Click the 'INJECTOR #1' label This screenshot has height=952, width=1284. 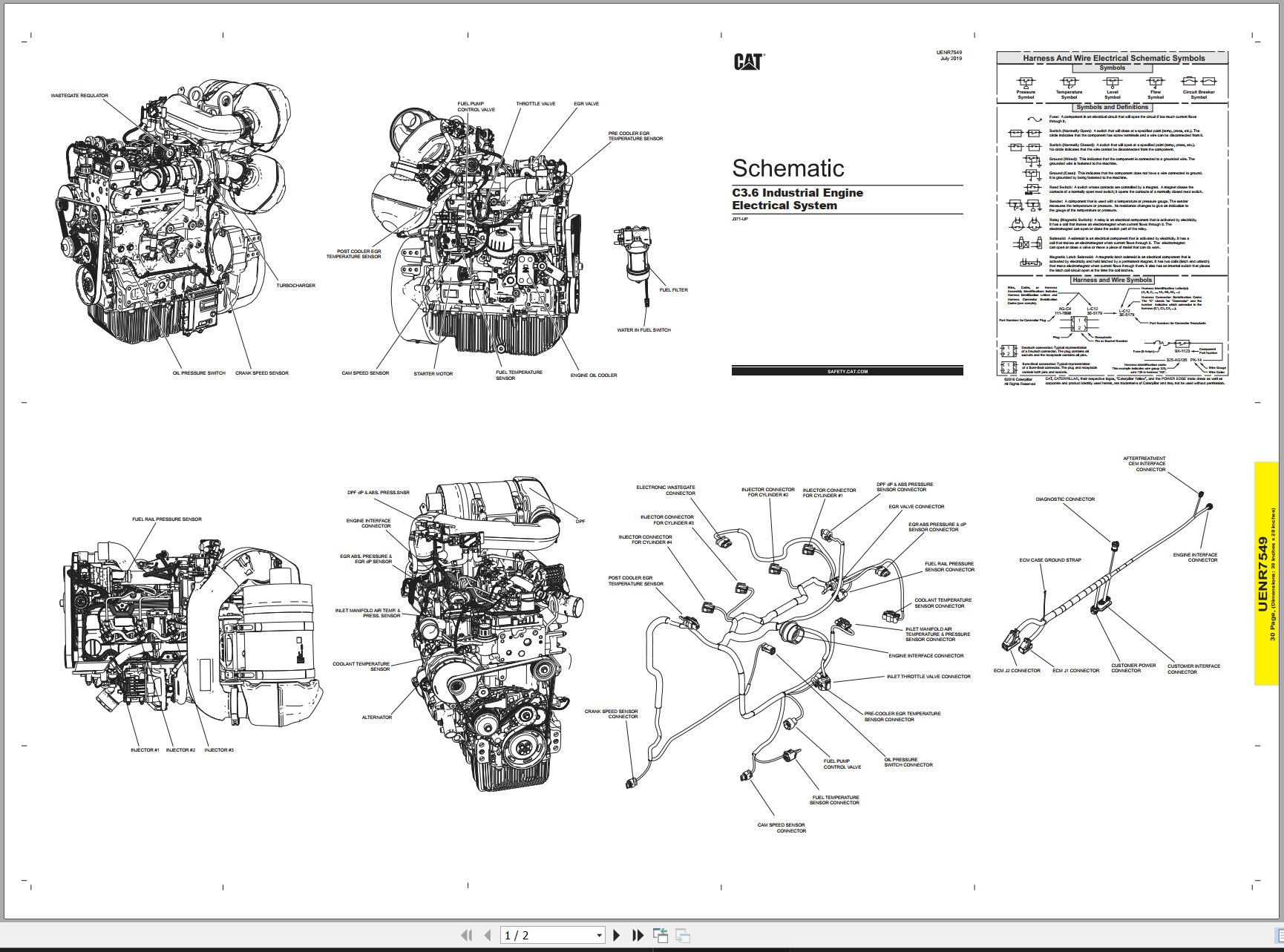(145, 750)
